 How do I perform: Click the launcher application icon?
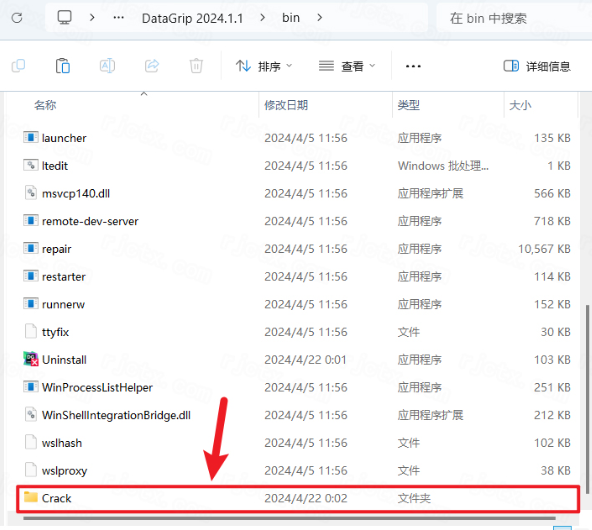(31, 137)
